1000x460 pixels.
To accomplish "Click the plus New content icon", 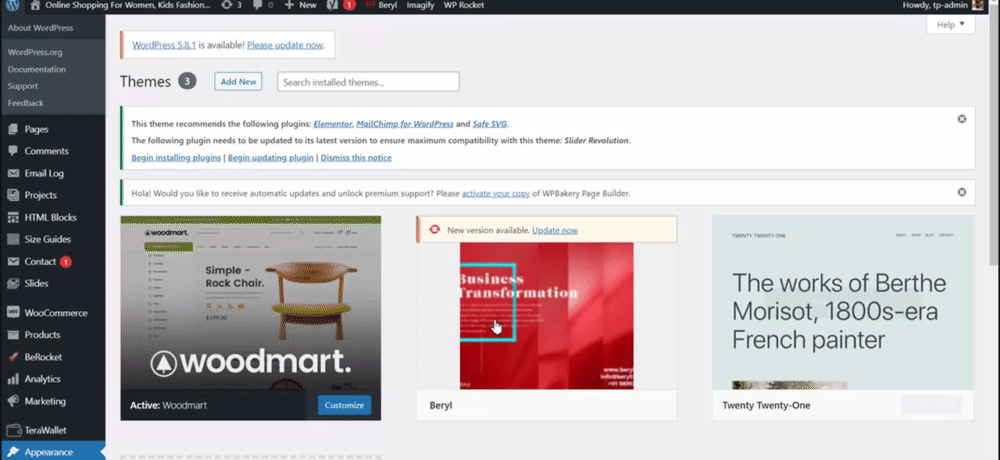I will click(289, 5).
